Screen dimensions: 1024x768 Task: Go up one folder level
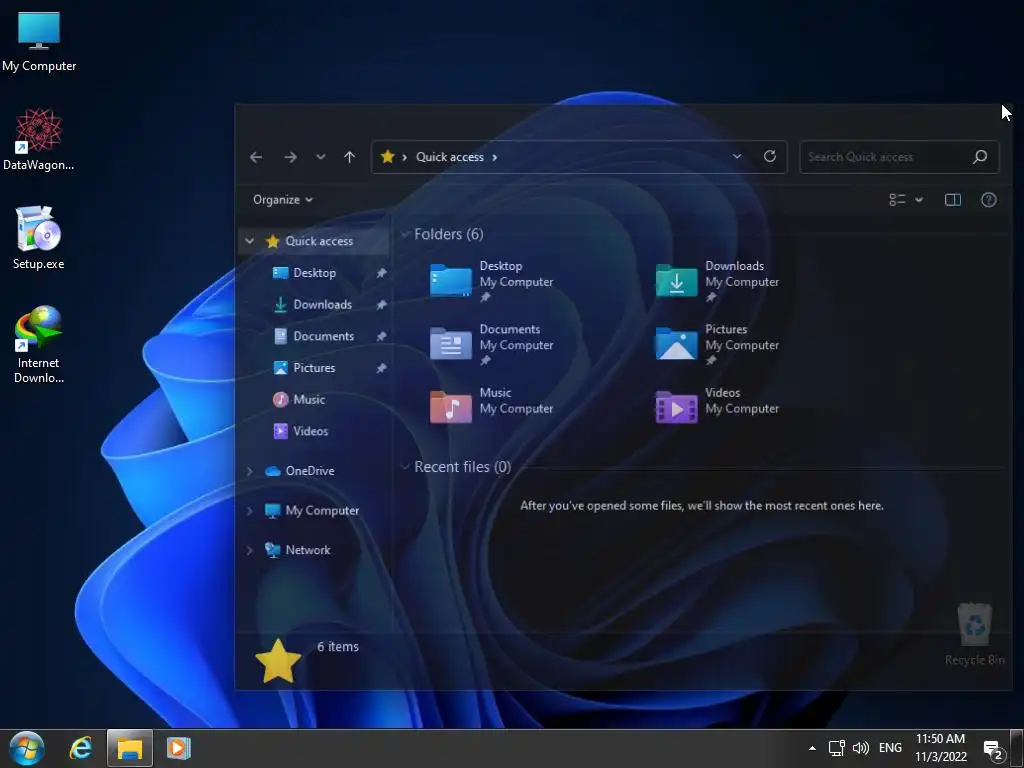[349, 157]
